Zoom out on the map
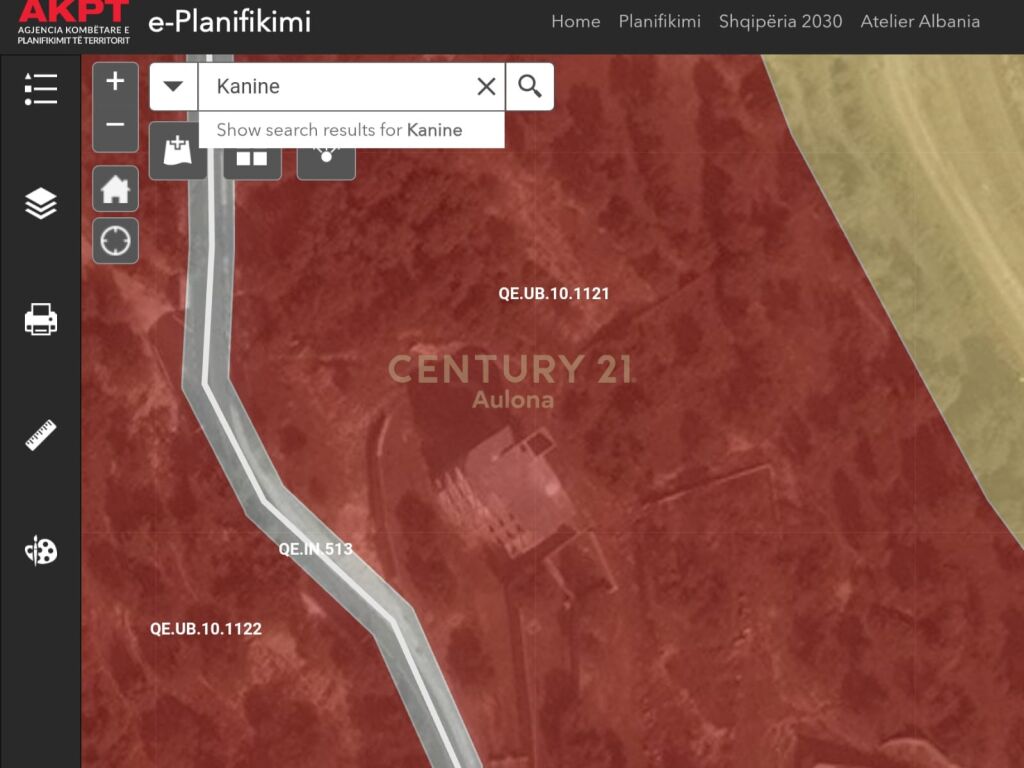The width and height of the screenshot is (1024, 768). point(115,125)
